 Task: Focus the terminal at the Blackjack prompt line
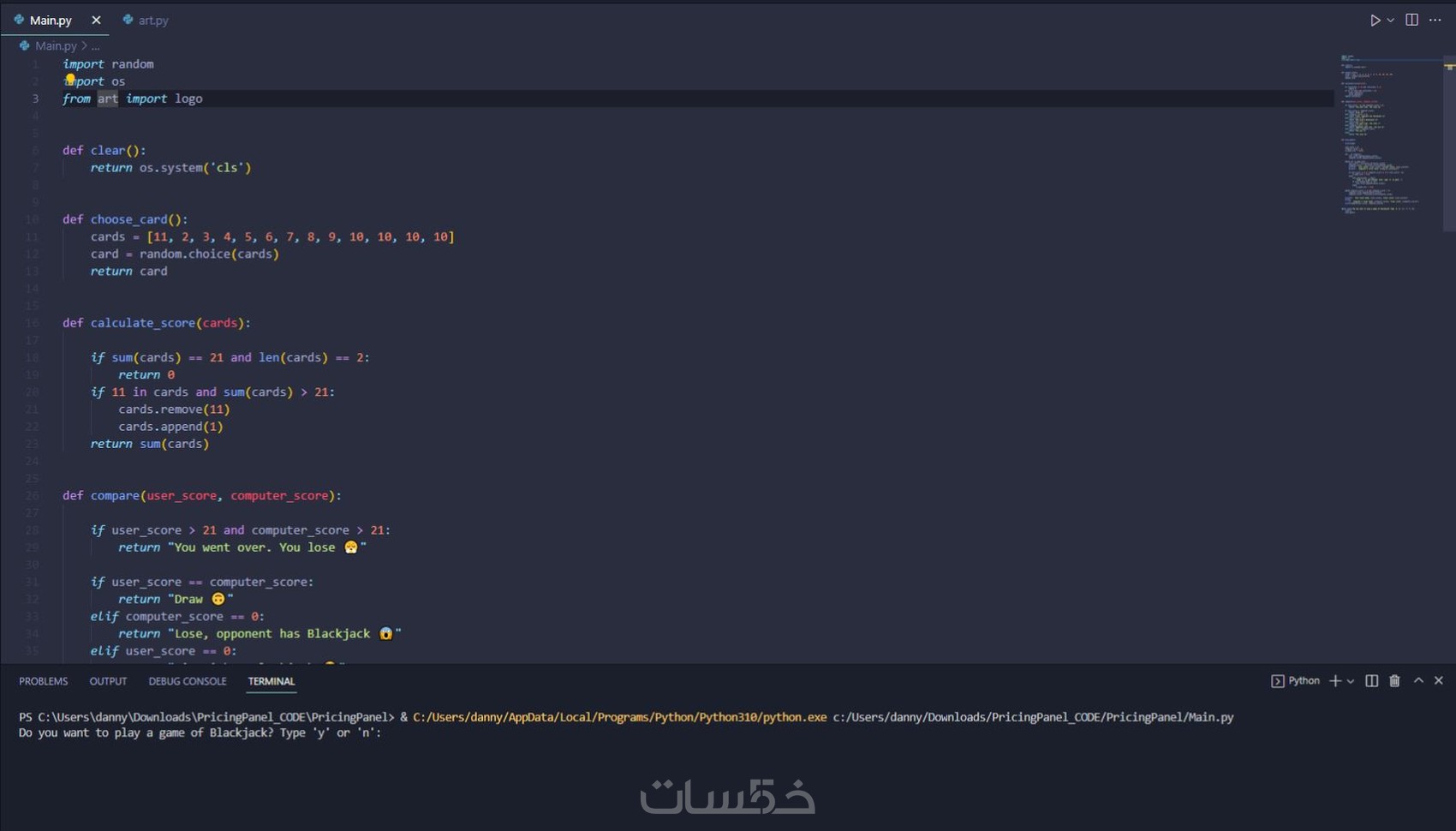pos(200,733)
